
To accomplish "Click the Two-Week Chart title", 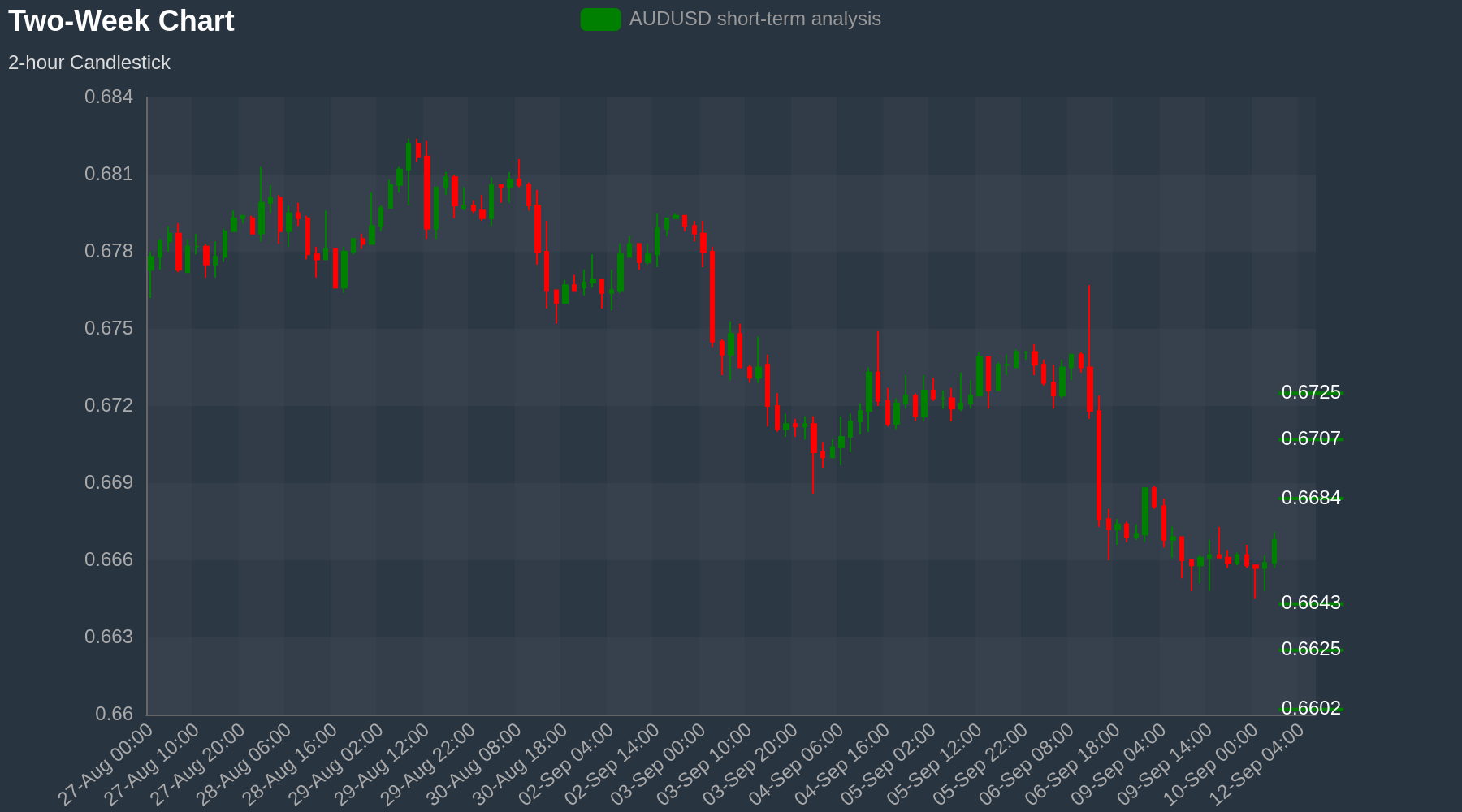I will coord(121,21).
